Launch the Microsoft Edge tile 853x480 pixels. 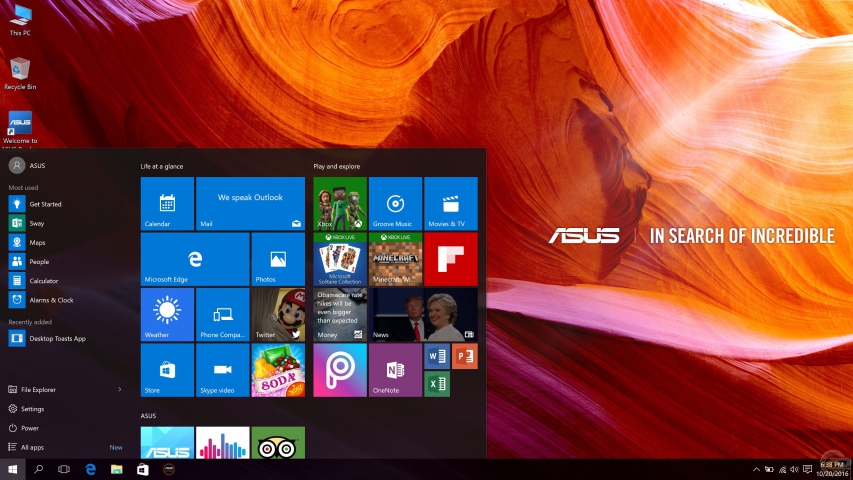(195, 259)
